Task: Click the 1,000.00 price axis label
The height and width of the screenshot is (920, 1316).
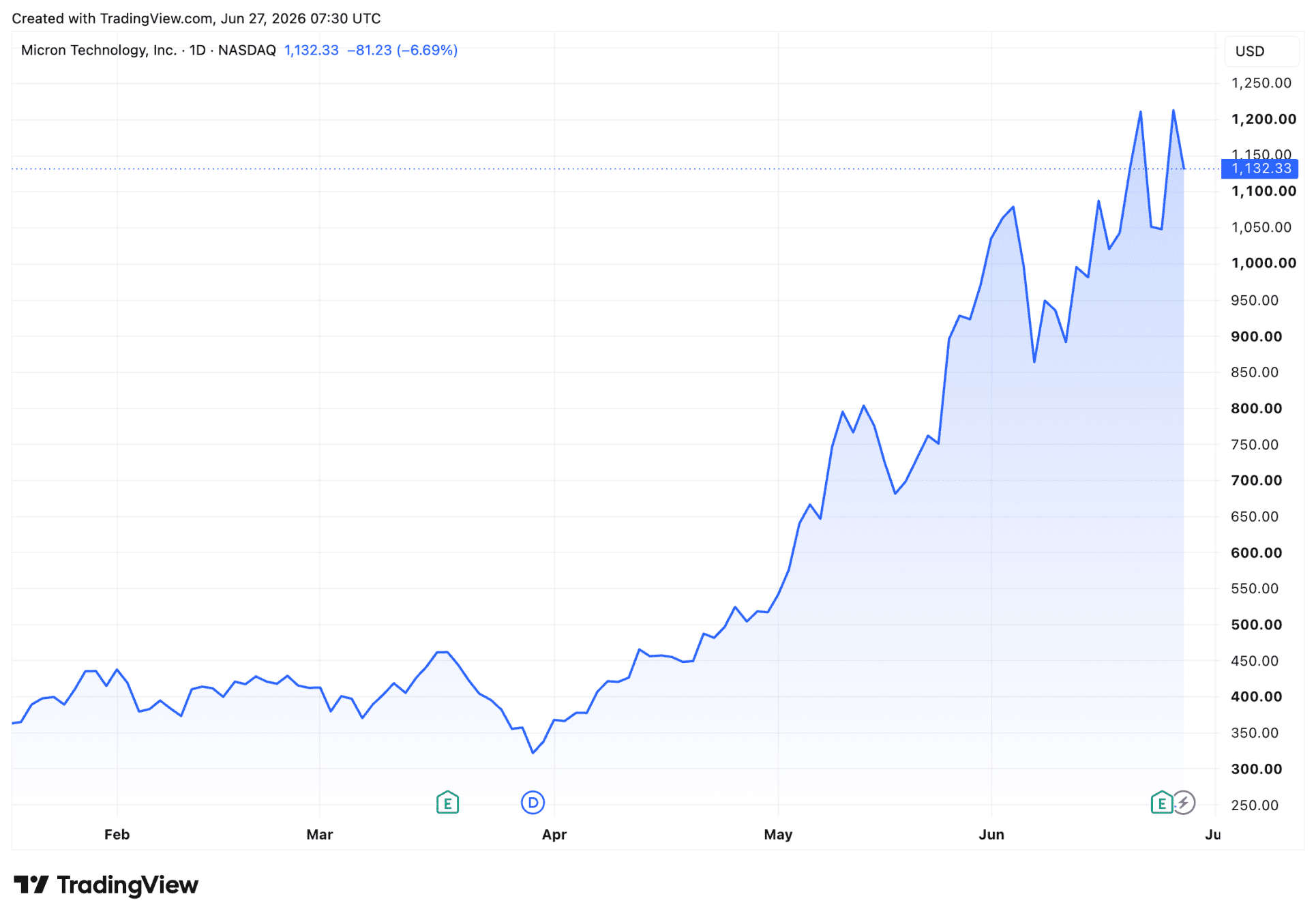Action: point(1263,263)
